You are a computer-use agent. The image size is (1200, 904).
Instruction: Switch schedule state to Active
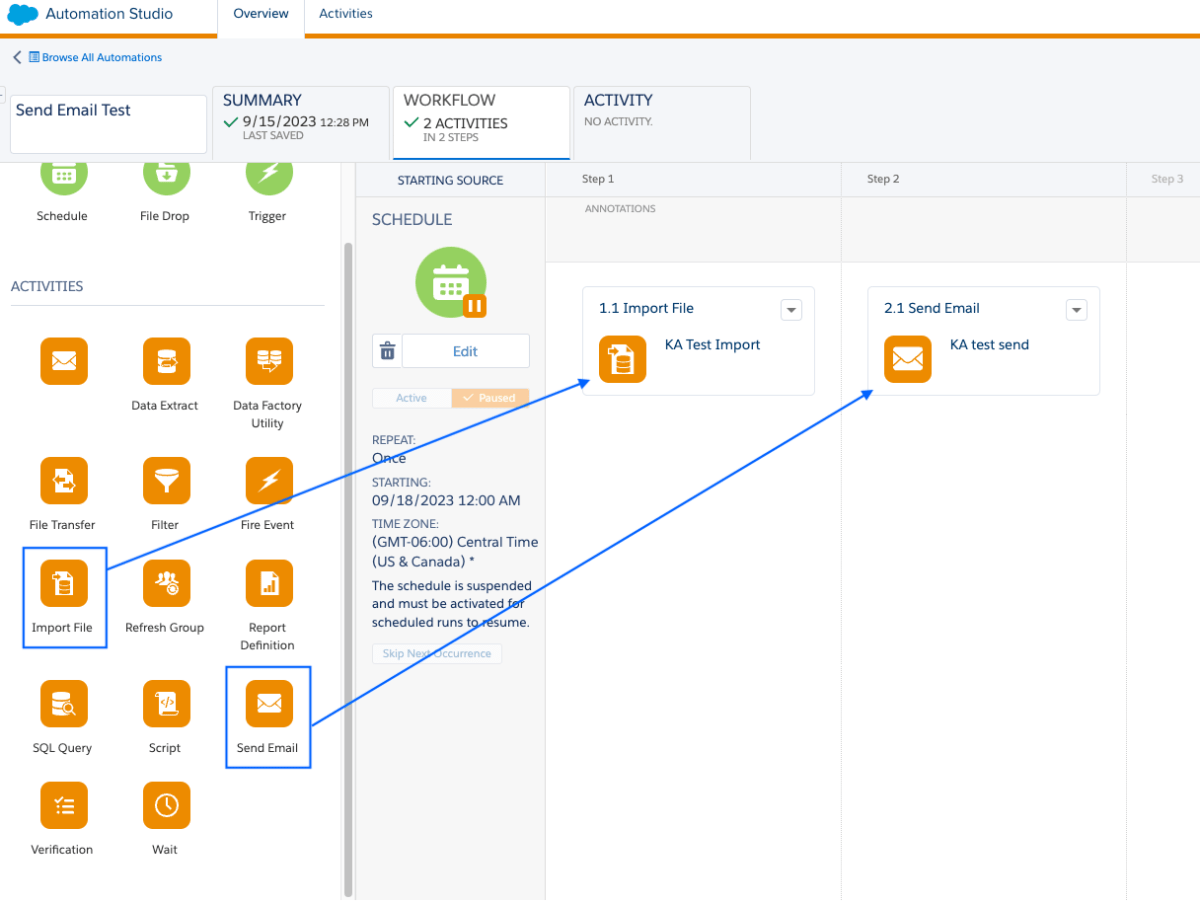pos(411,398)
